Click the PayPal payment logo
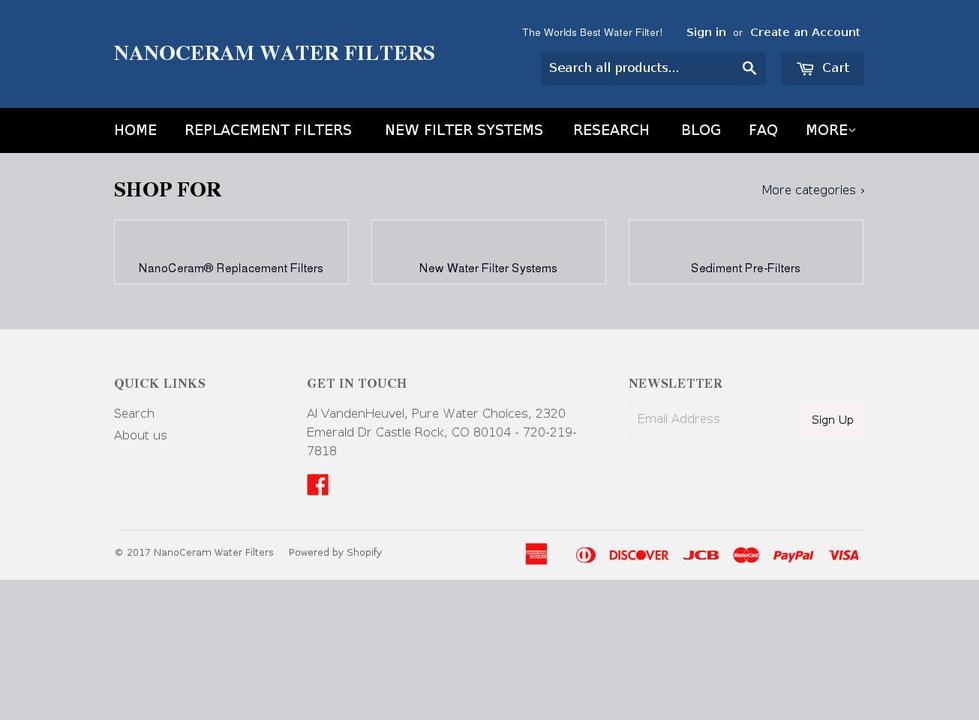This screenshot has width=979, height=720. pyautogui.click(x=793, y=555)
